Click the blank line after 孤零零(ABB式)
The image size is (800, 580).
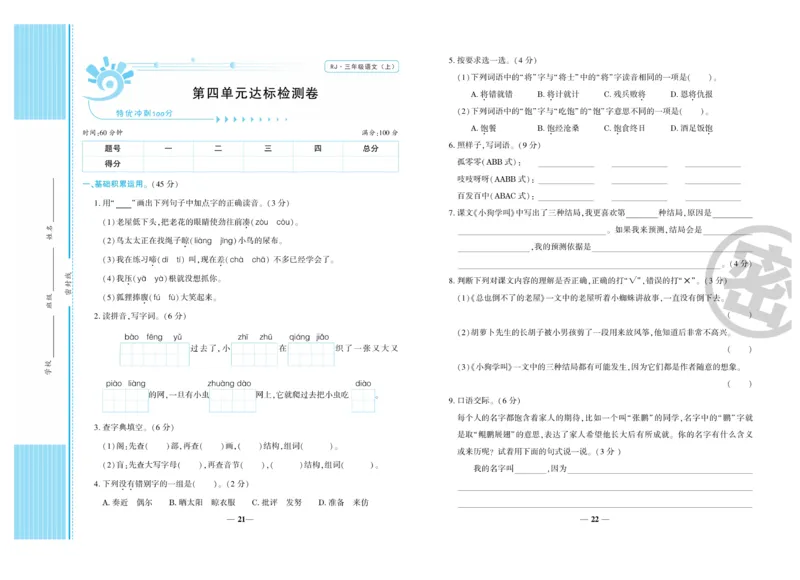pos(567,165)
